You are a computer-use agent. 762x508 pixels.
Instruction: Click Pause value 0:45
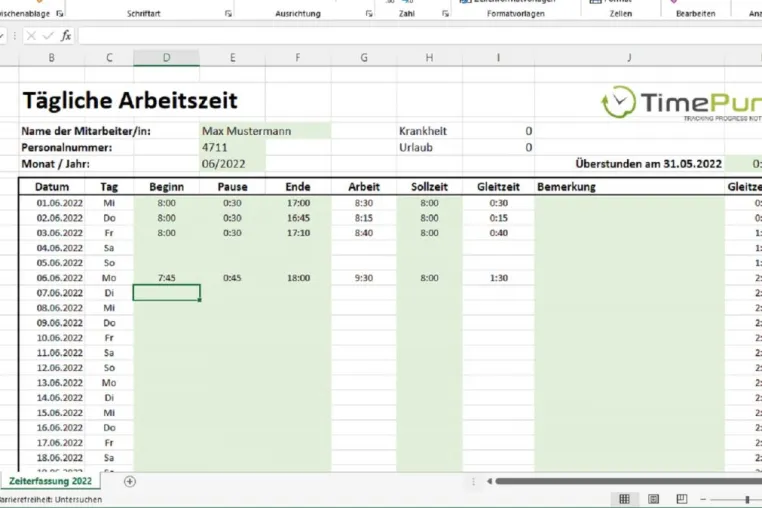(x=232, y=278)
